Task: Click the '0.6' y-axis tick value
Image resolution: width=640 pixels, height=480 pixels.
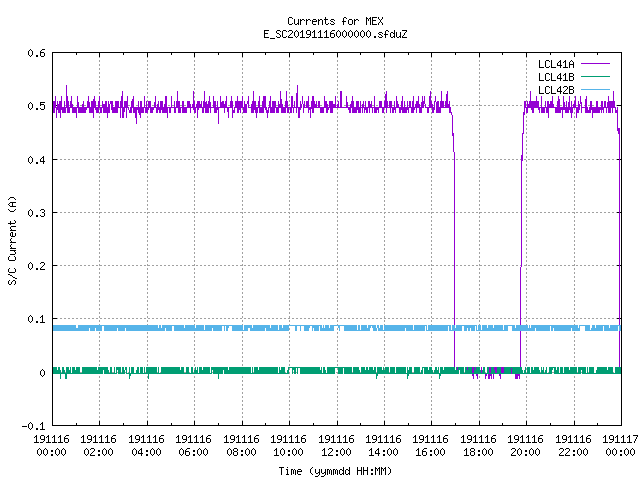Action: [x=36, y=53]
